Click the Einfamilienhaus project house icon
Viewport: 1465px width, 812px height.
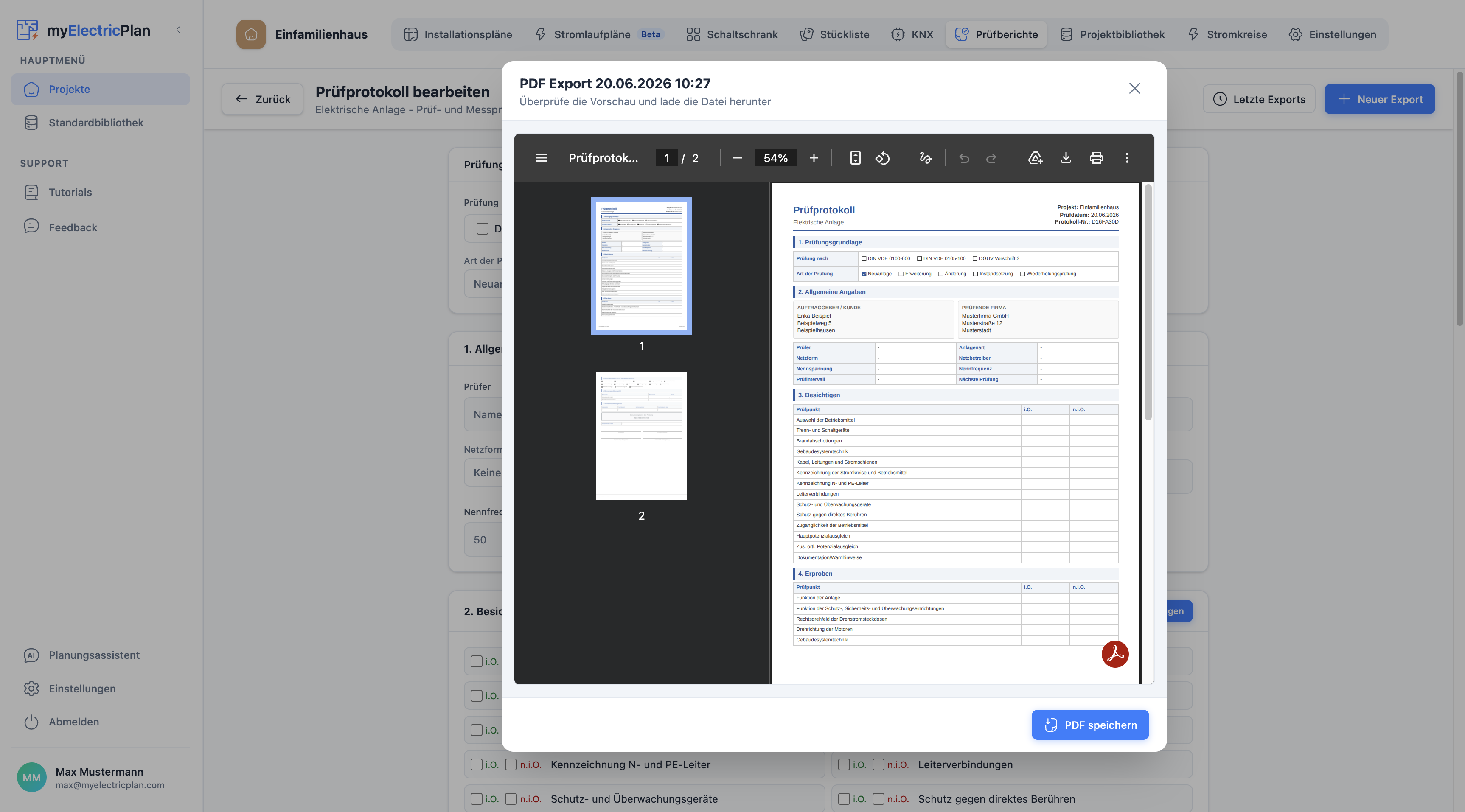click(251, 34)
